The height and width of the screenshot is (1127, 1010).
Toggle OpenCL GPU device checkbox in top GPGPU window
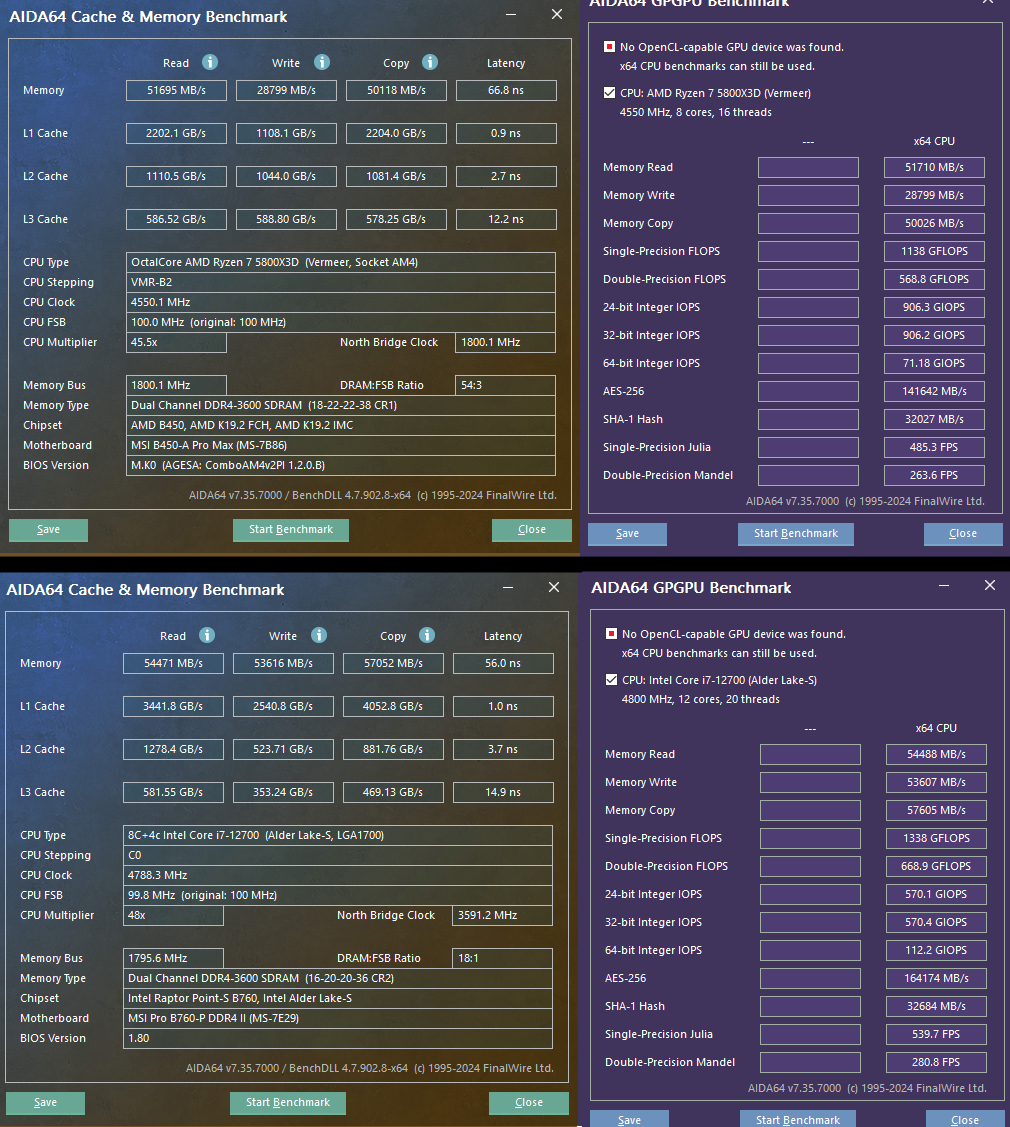610,47
